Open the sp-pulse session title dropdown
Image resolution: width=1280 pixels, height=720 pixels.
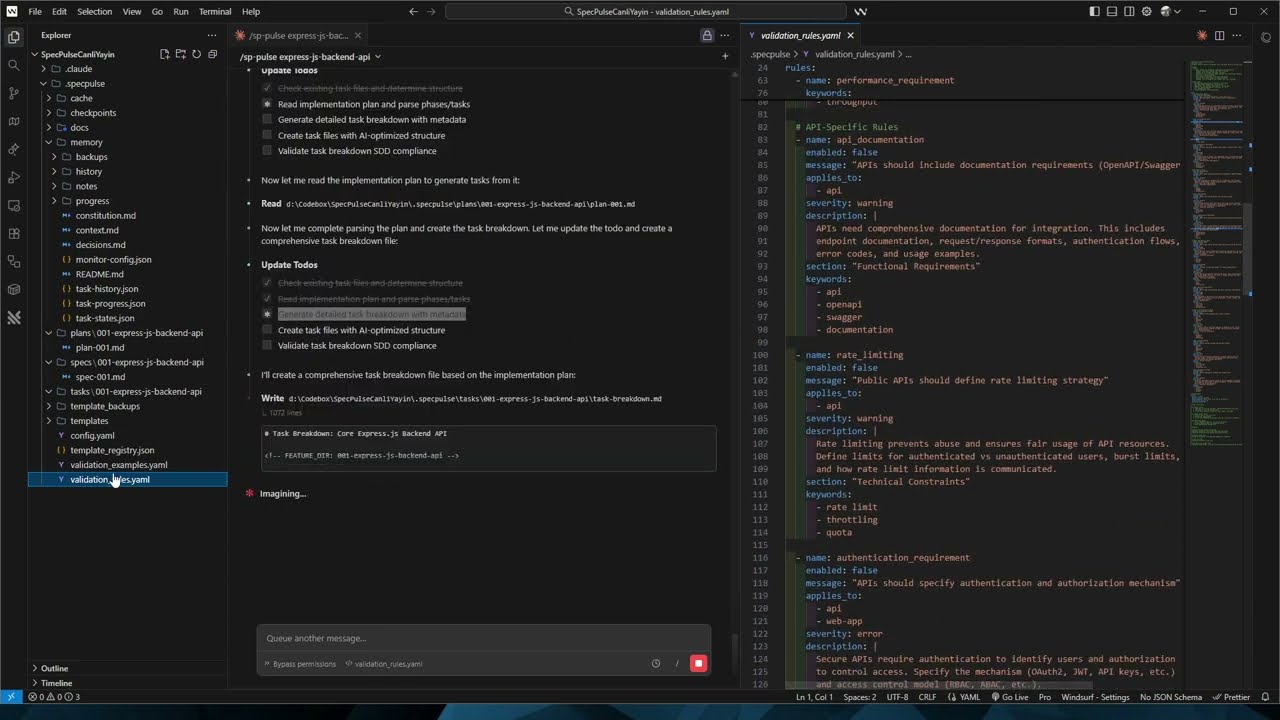pos(310,57)
